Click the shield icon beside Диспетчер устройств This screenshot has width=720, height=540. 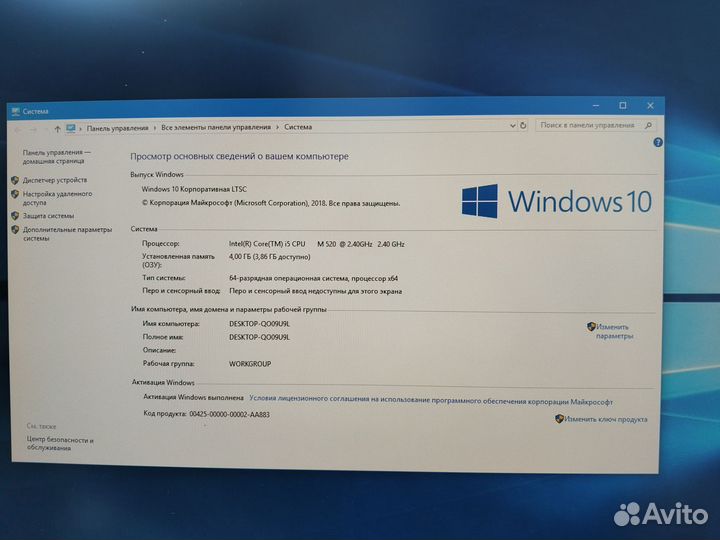click(x=14, y=180)
